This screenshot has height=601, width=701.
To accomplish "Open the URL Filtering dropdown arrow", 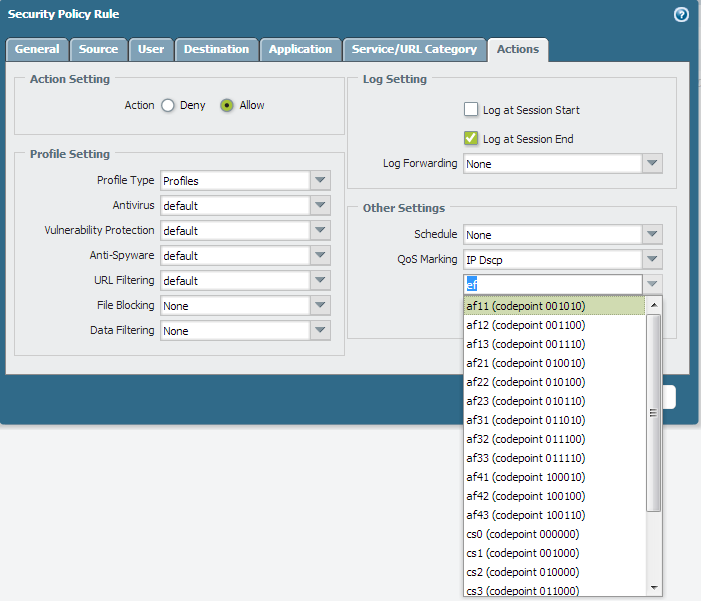I will (320, 281).
